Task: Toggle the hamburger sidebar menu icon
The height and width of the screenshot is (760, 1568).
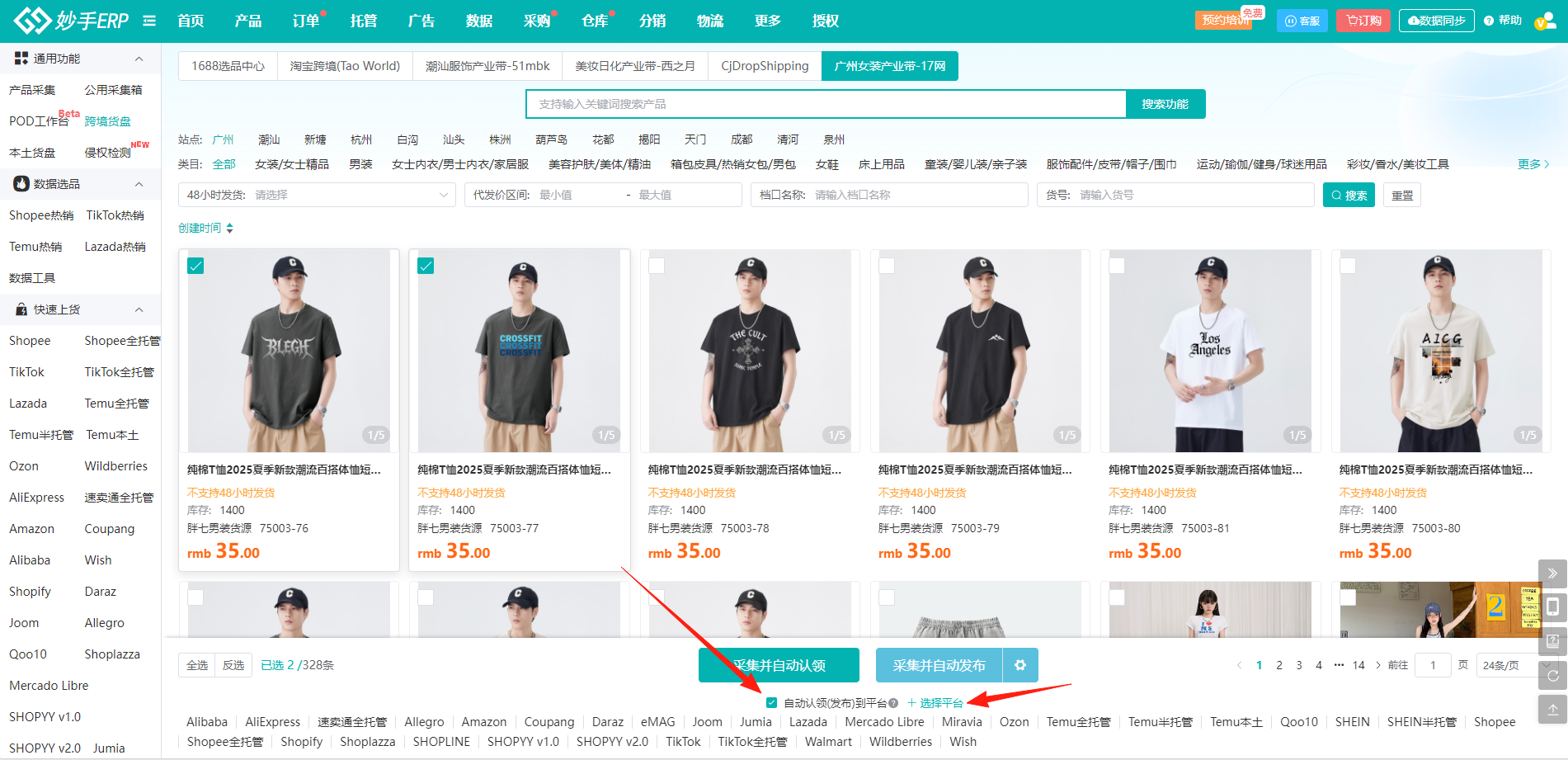Action: tap(149, 21)
